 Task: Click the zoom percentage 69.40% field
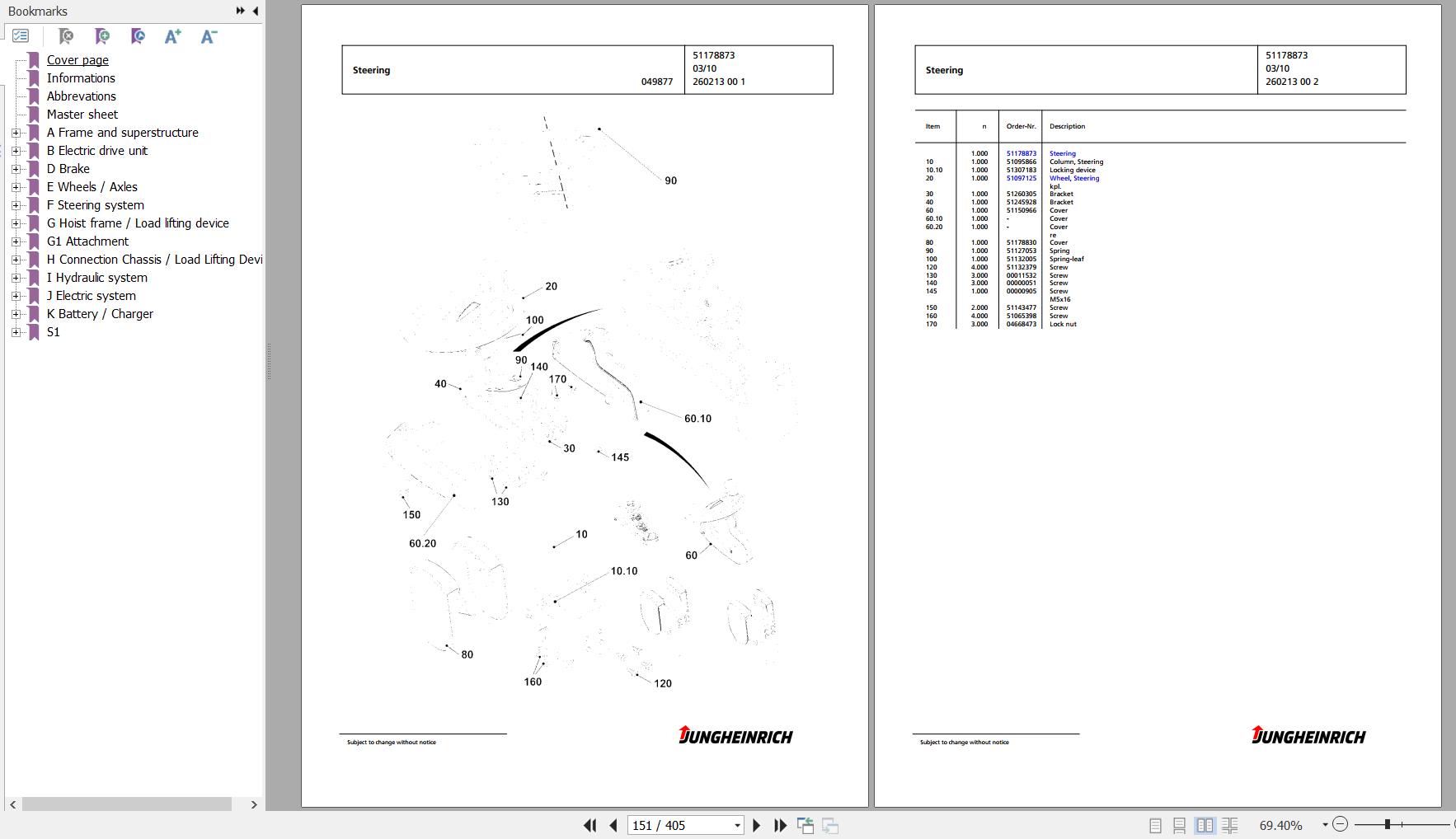(1281, 825)
